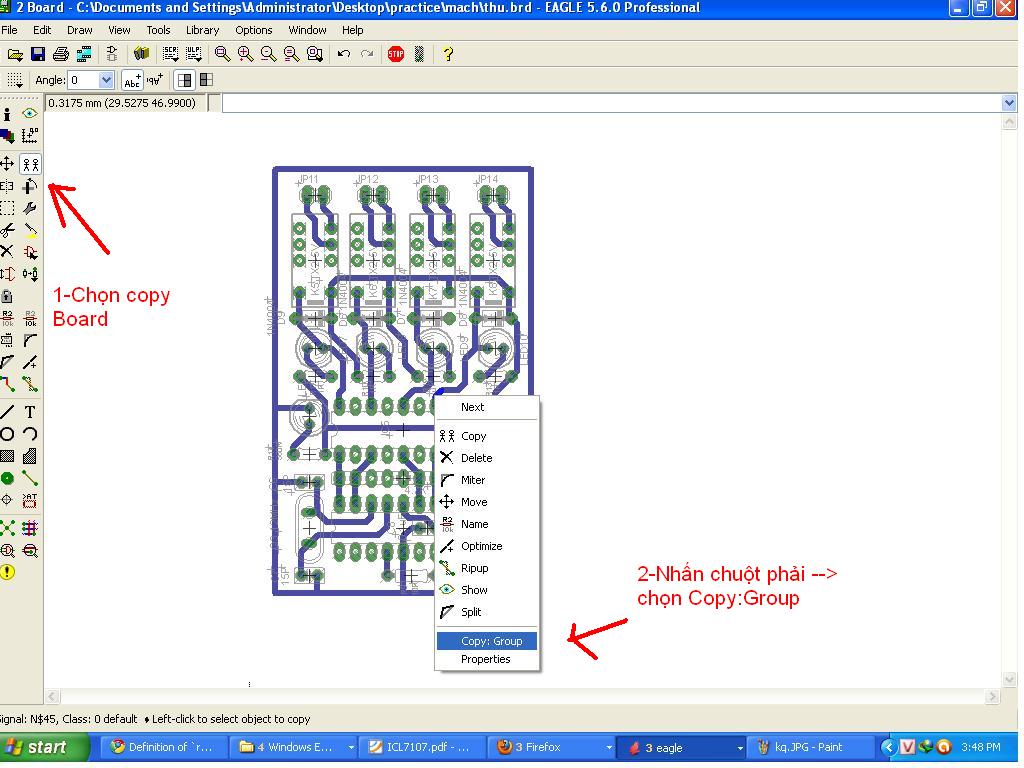Click the Print toolbar icon
Screen dimensions: 1024x768
(x=61, y=54)
